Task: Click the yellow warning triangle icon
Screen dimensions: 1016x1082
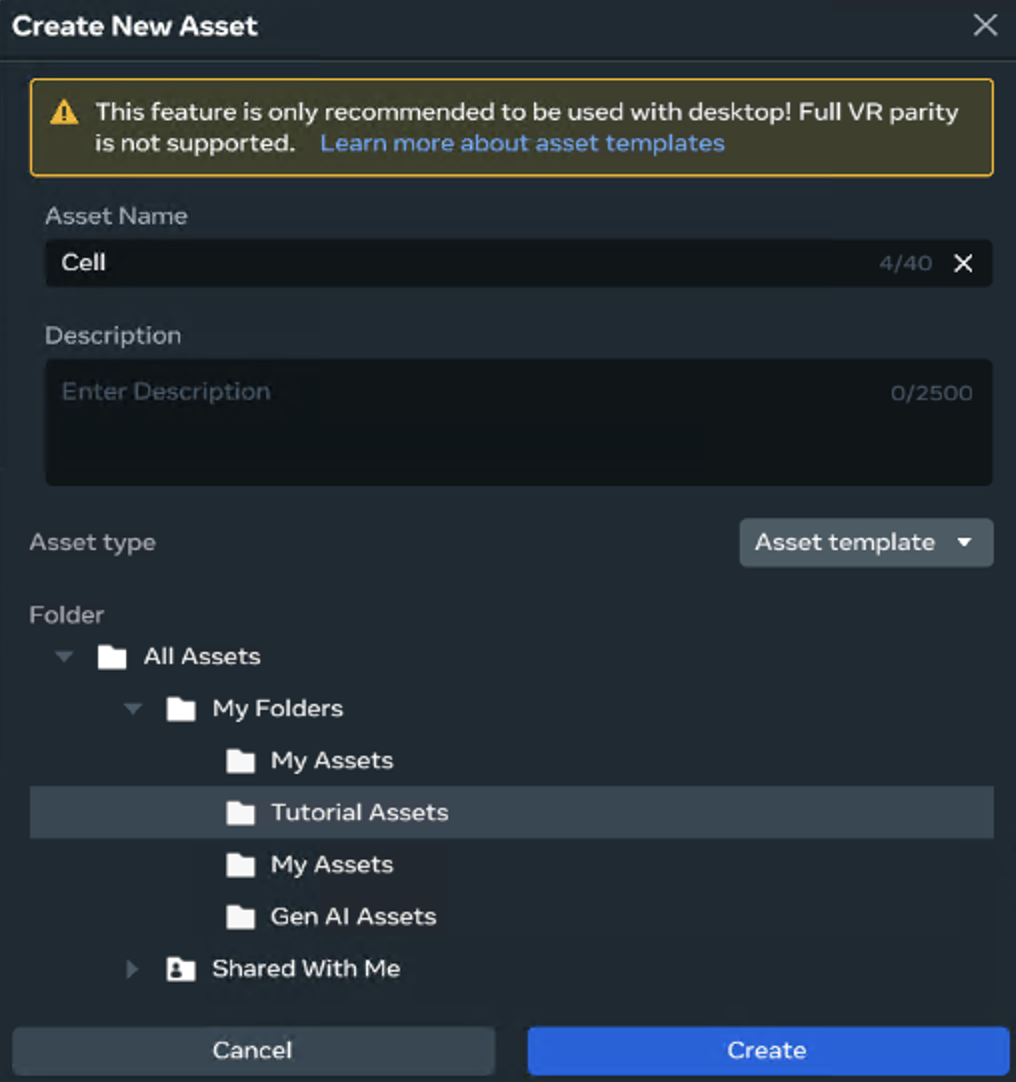Action: 65,112
